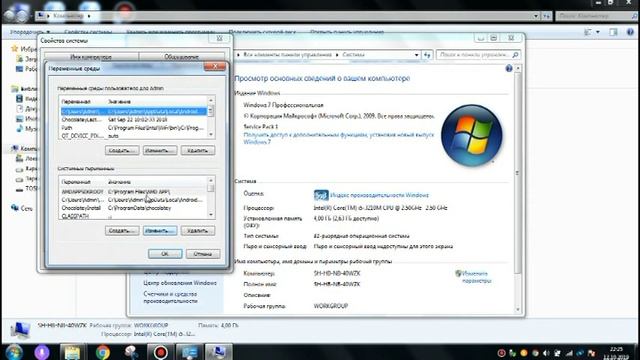Image resolution: width=640 pixels, height=360 pixels.
Task: Click the Variable column header in user list
Action: (83, 101)
